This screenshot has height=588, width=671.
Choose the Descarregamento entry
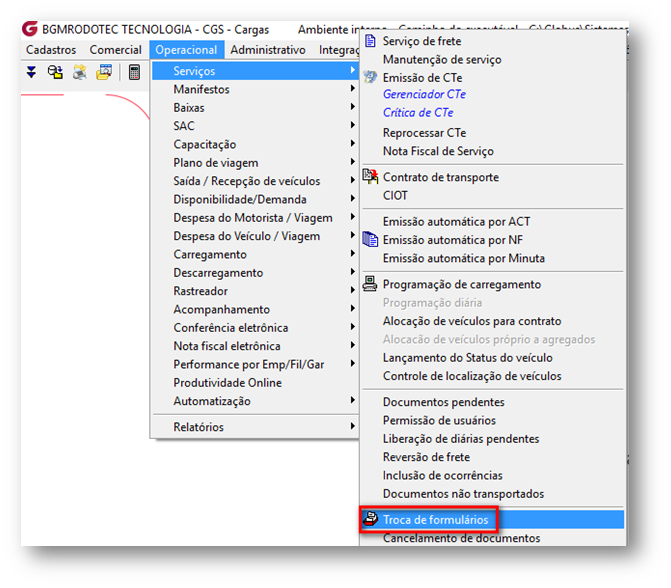point(218,273)
